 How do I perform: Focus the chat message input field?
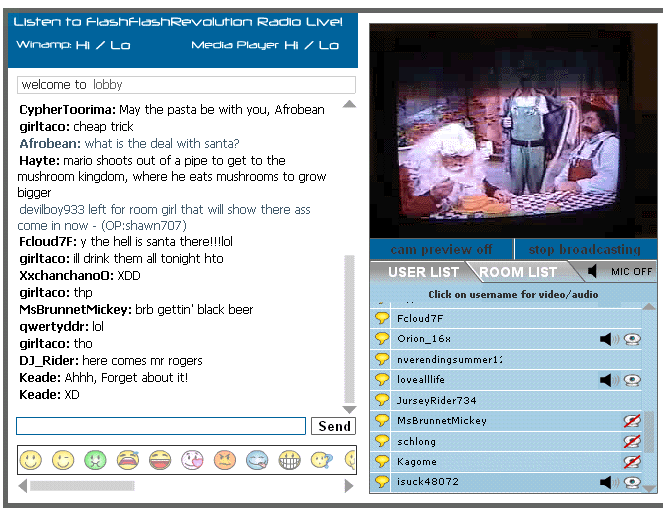click(161, 426)
